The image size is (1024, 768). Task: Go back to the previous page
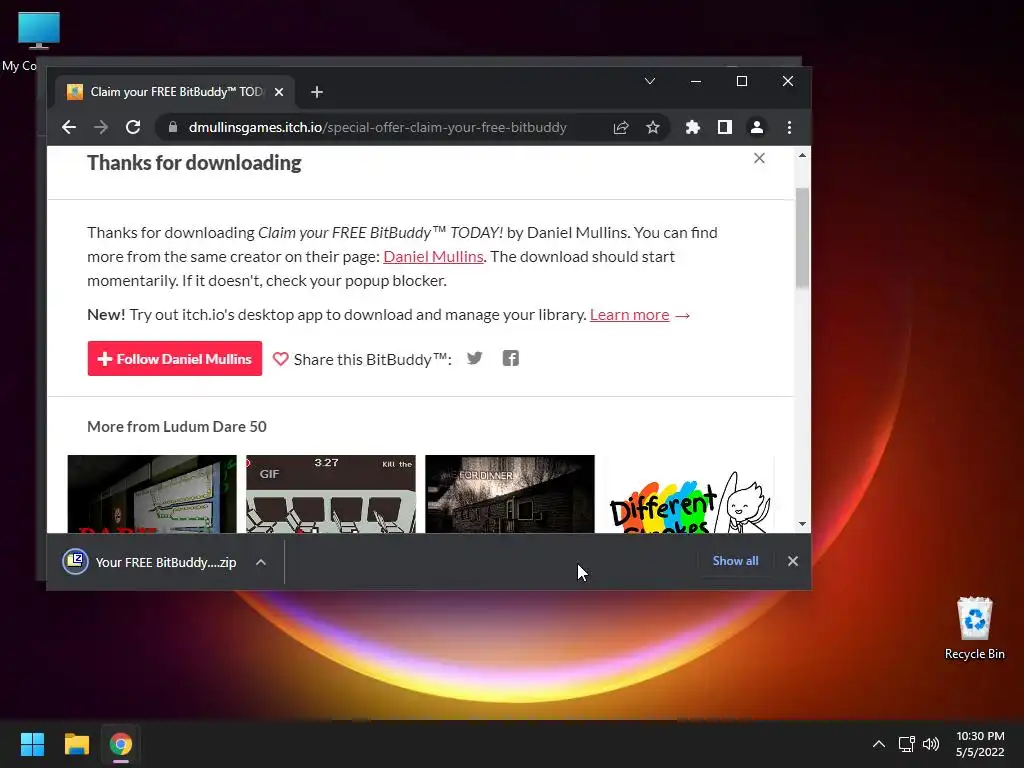coord(69,127)
